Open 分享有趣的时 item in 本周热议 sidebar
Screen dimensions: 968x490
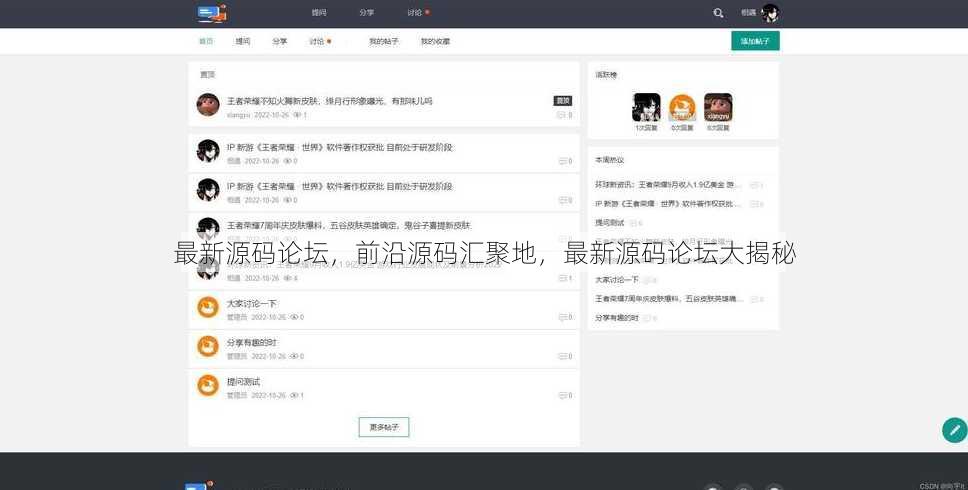(617, 318)
